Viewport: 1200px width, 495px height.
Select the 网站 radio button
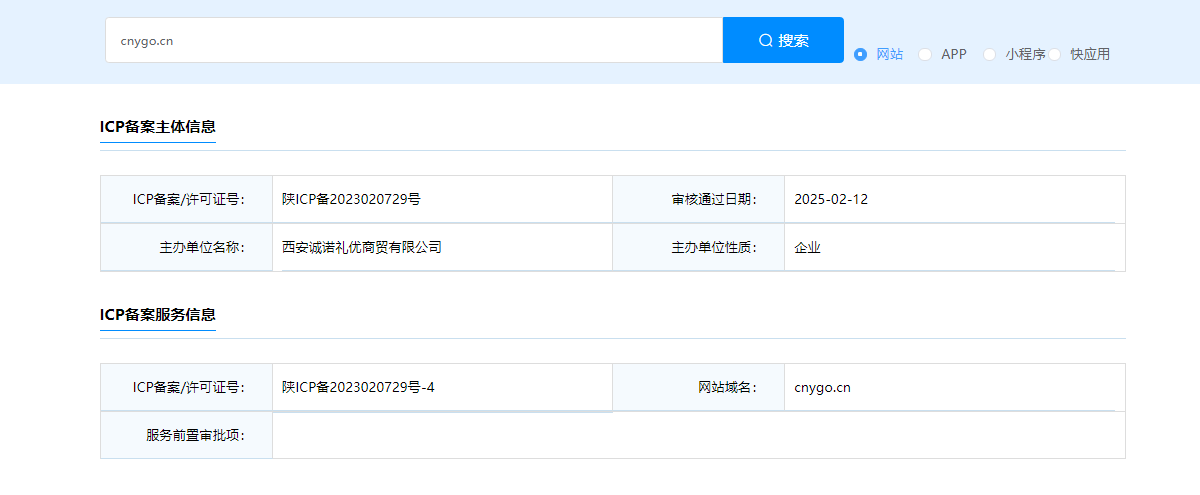[860, 54]
